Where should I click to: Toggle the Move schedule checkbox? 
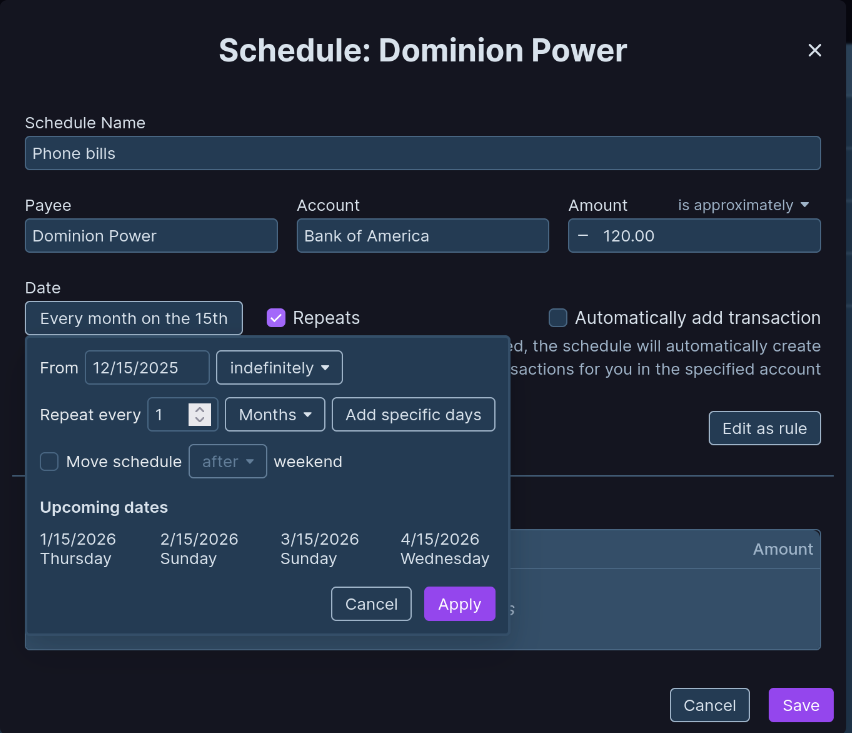[x=49, y=461]
